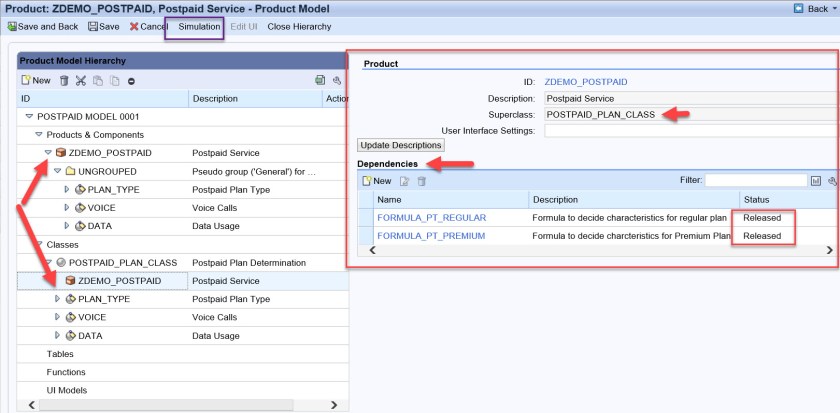Viewport: 840px width, 413px height.
Task: Click New in Product Model Hierarchy toolbar
Action: tap(36, 80)
